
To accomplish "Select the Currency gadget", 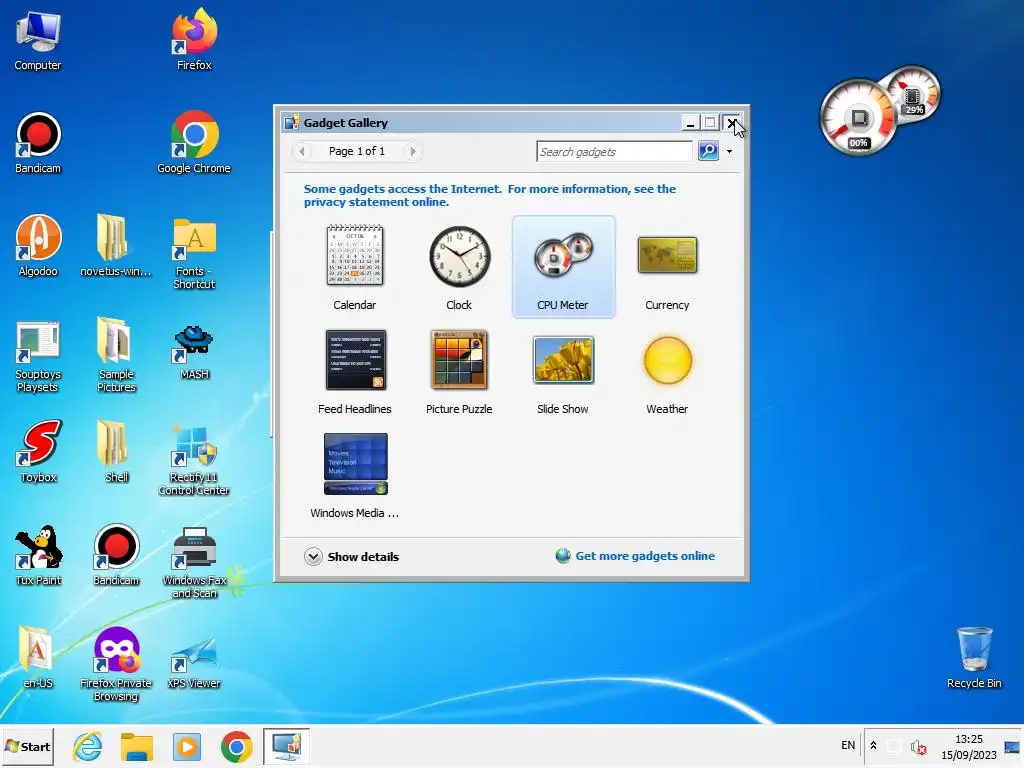I will [x=667, y=267].
